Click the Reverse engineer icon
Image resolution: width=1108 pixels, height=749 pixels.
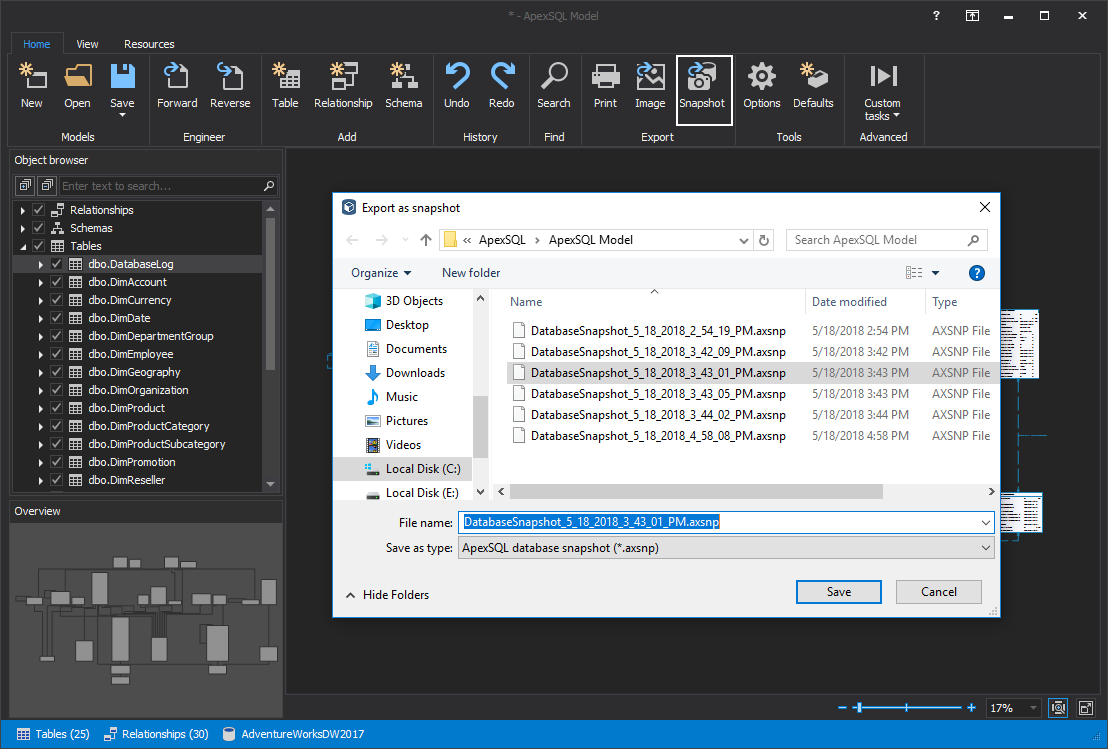click(230, 85)
